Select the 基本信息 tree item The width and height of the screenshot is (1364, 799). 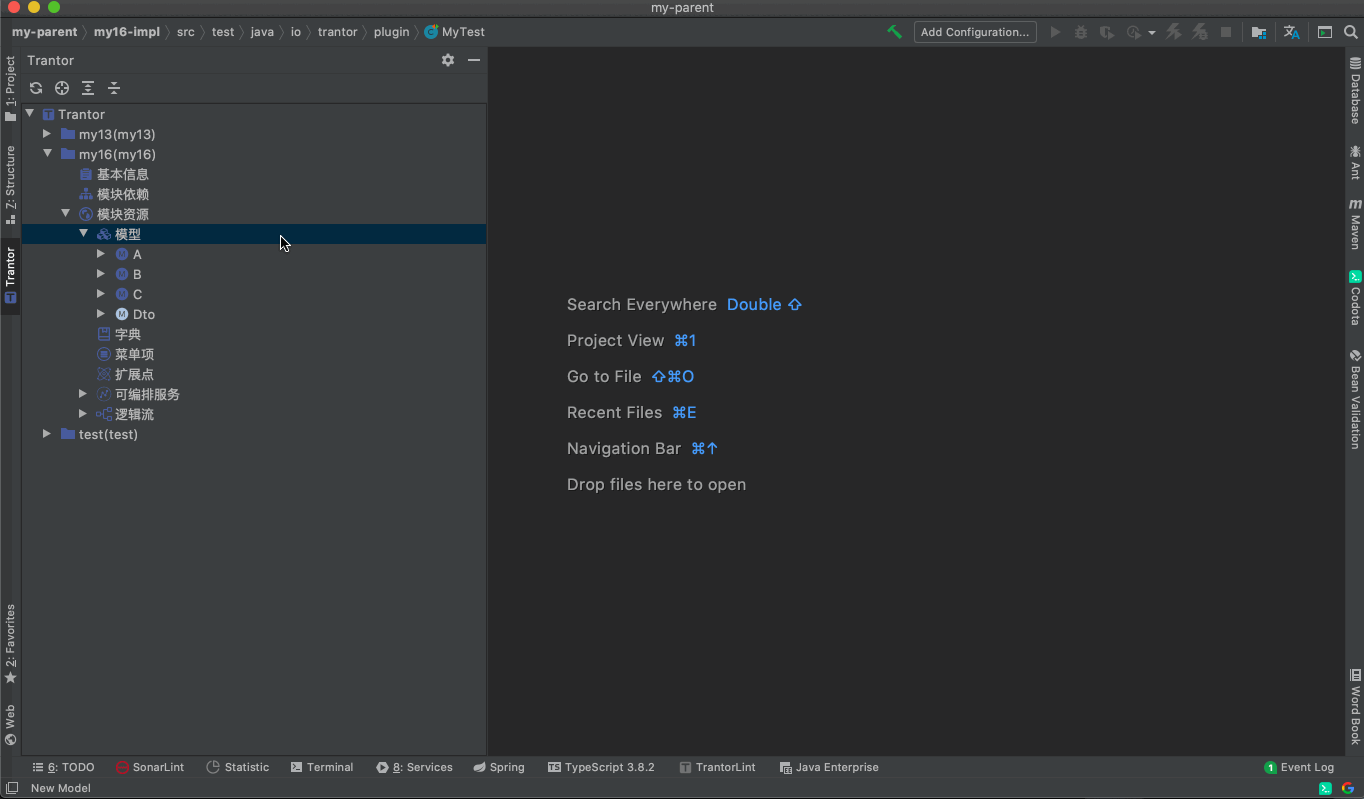tap(254, 174)
